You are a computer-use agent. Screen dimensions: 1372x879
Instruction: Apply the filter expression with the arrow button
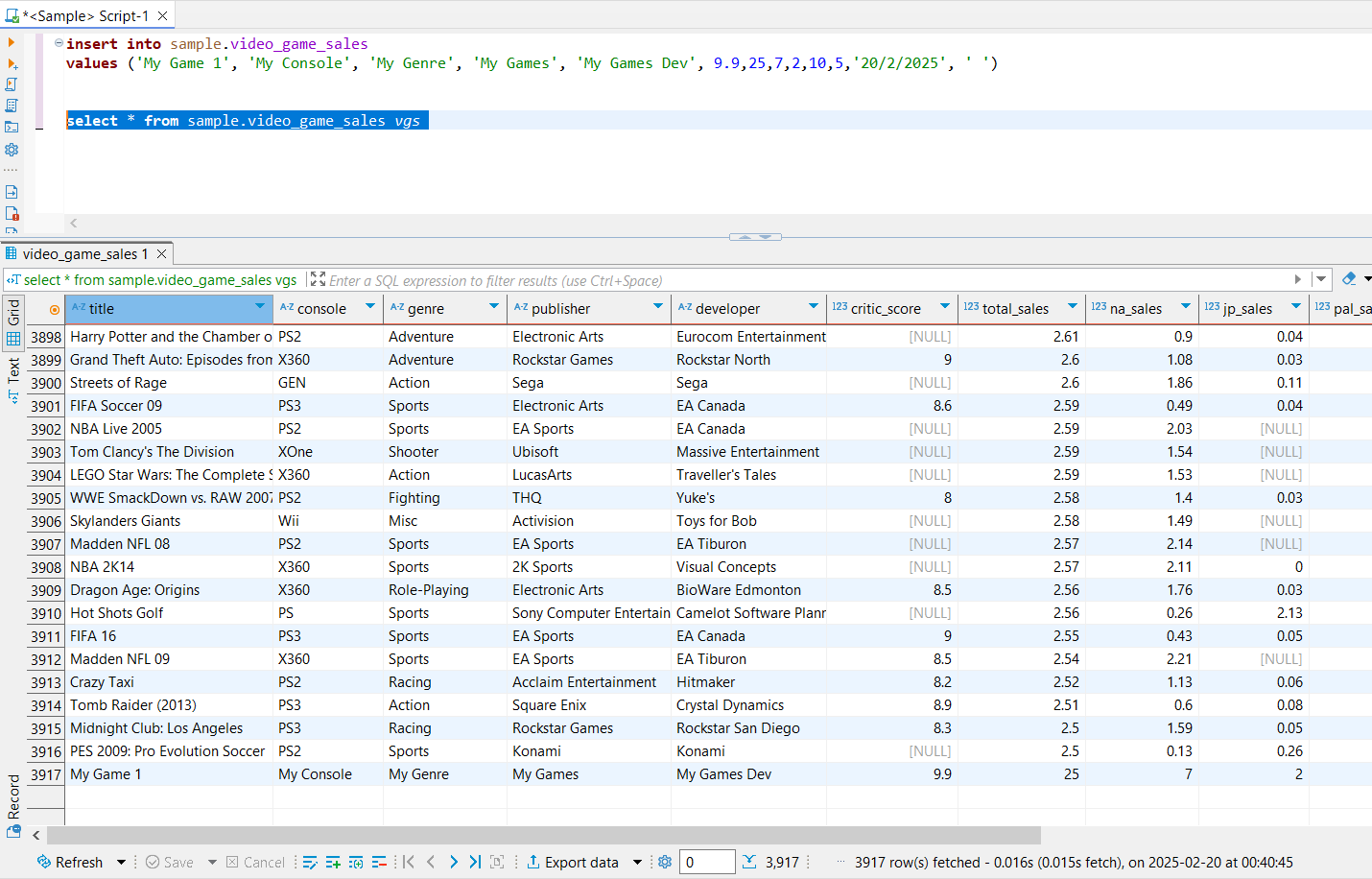click(1298, 279)
